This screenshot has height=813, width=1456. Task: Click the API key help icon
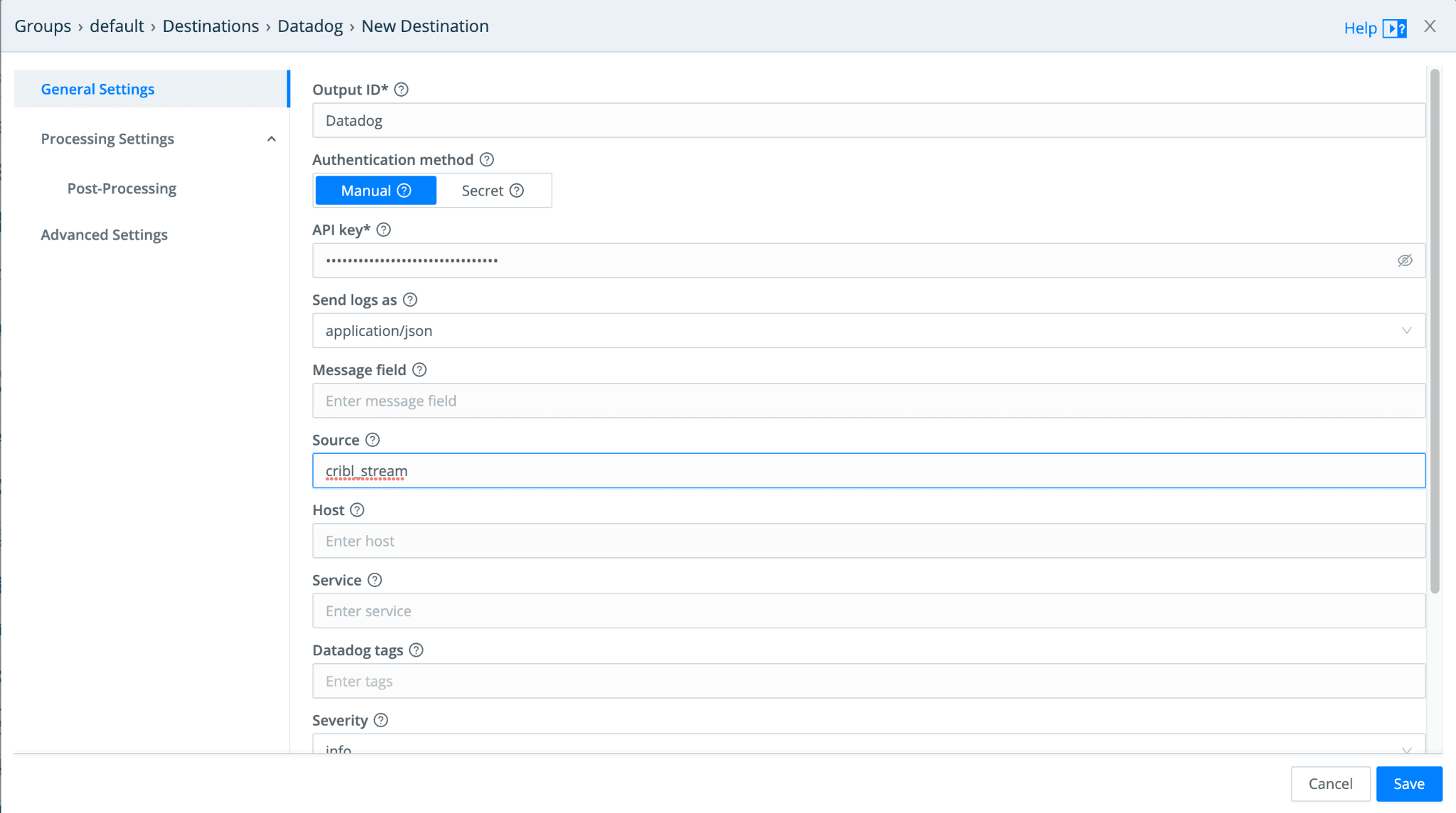(384, 230)
